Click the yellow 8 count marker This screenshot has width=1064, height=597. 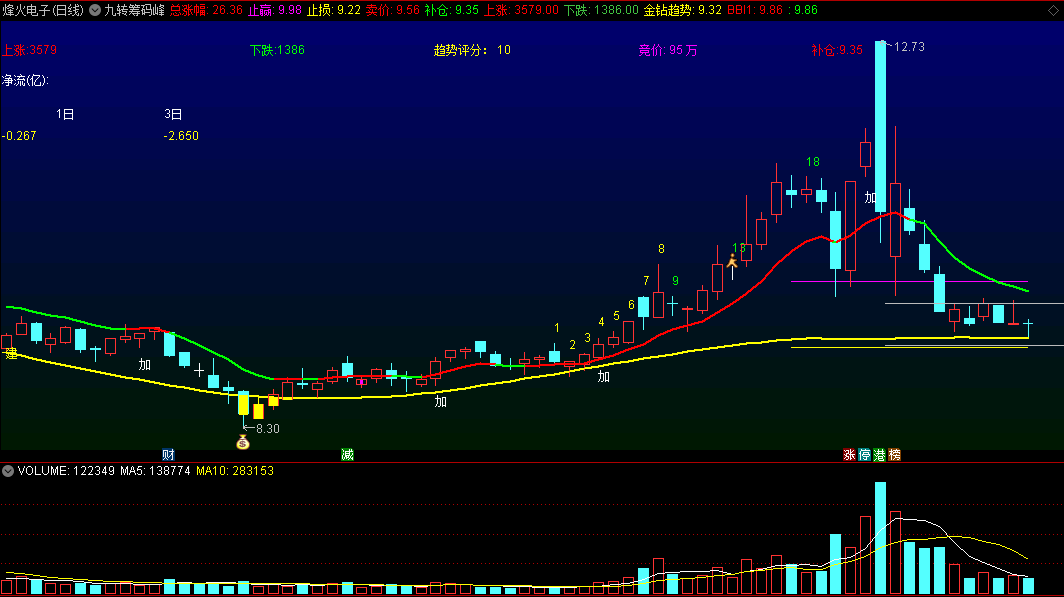tap(661, 249)
